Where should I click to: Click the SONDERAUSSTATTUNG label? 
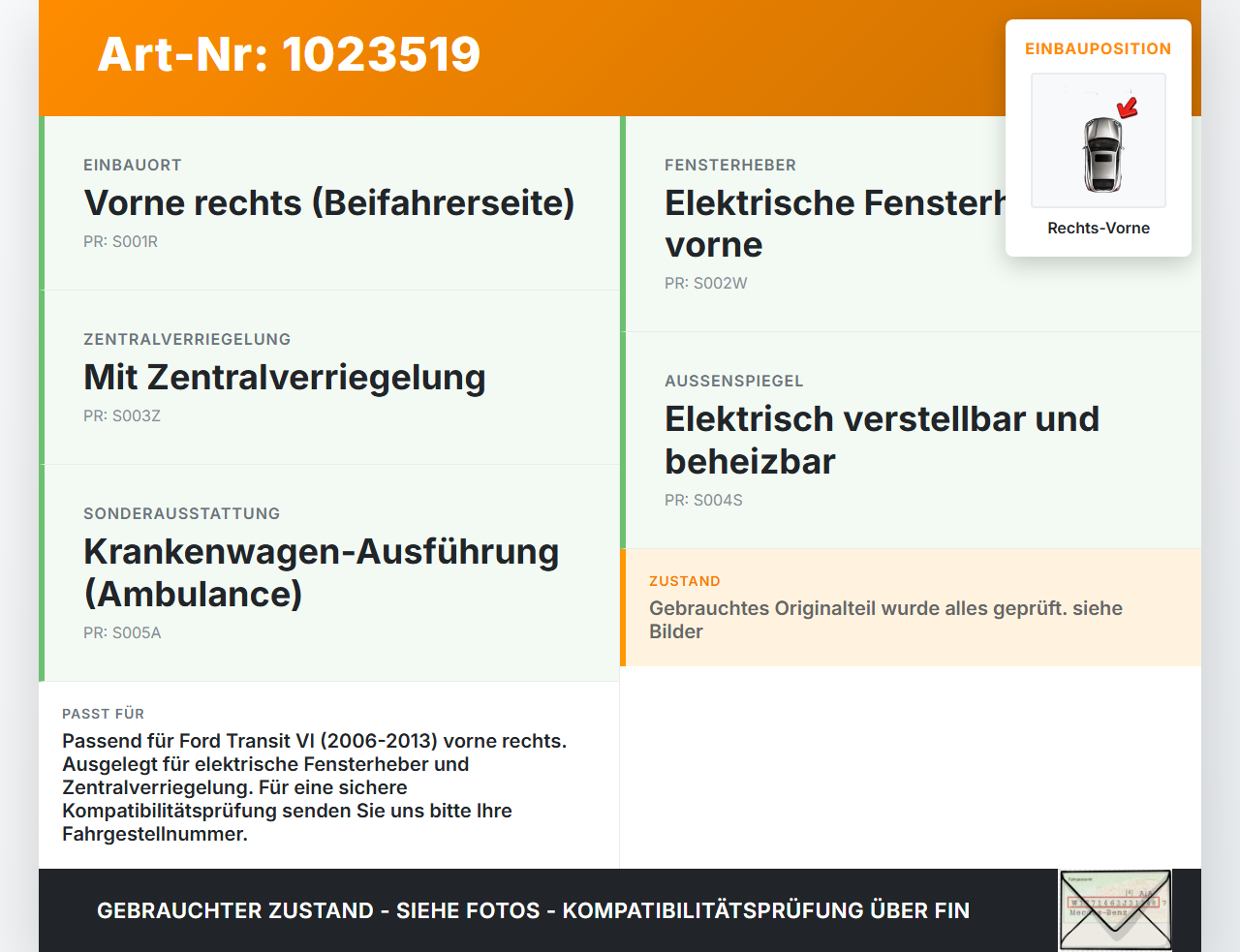click(x=182, y=513)
